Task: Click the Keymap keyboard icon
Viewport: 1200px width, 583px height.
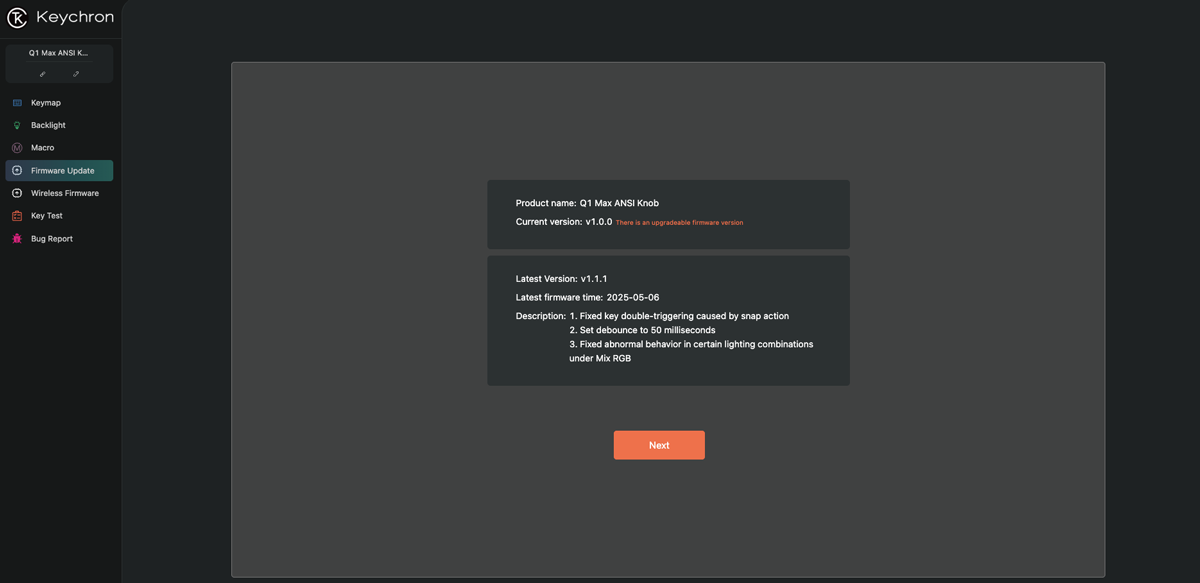Action: [x=17, y=103]
